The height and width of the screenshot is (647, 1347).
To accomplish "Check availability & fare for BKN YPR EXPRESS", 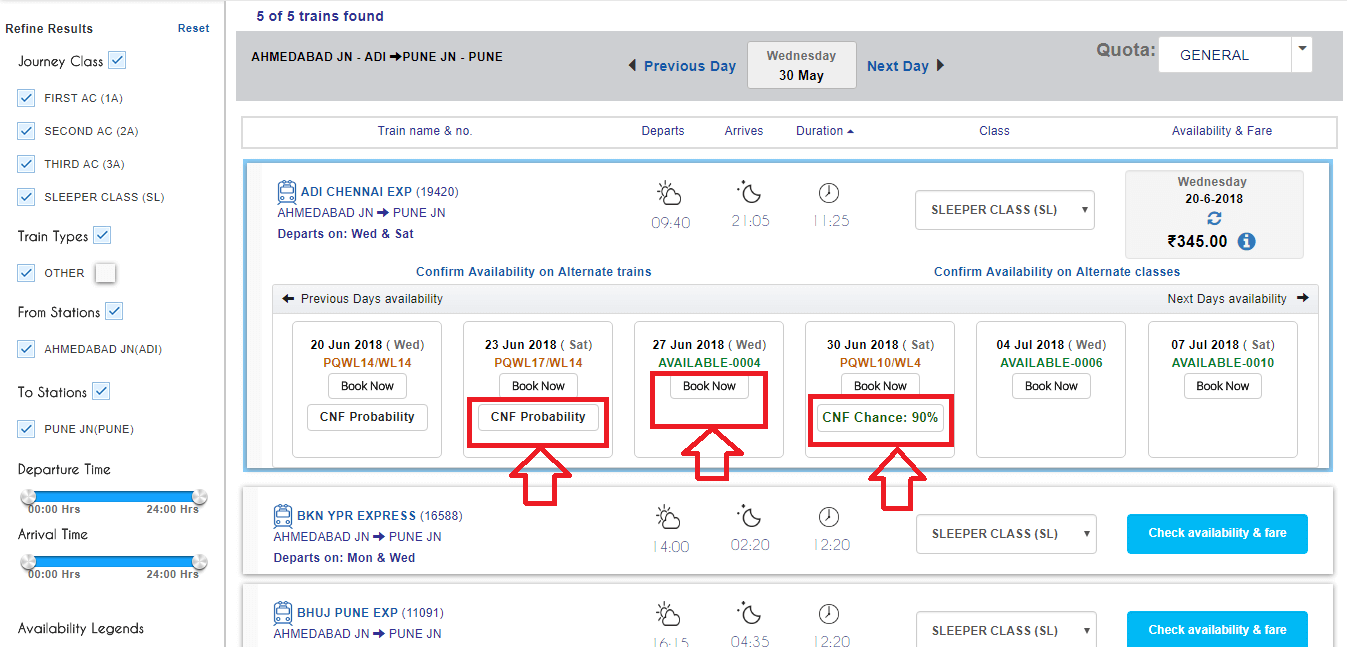I will [x=1217, y=533].
